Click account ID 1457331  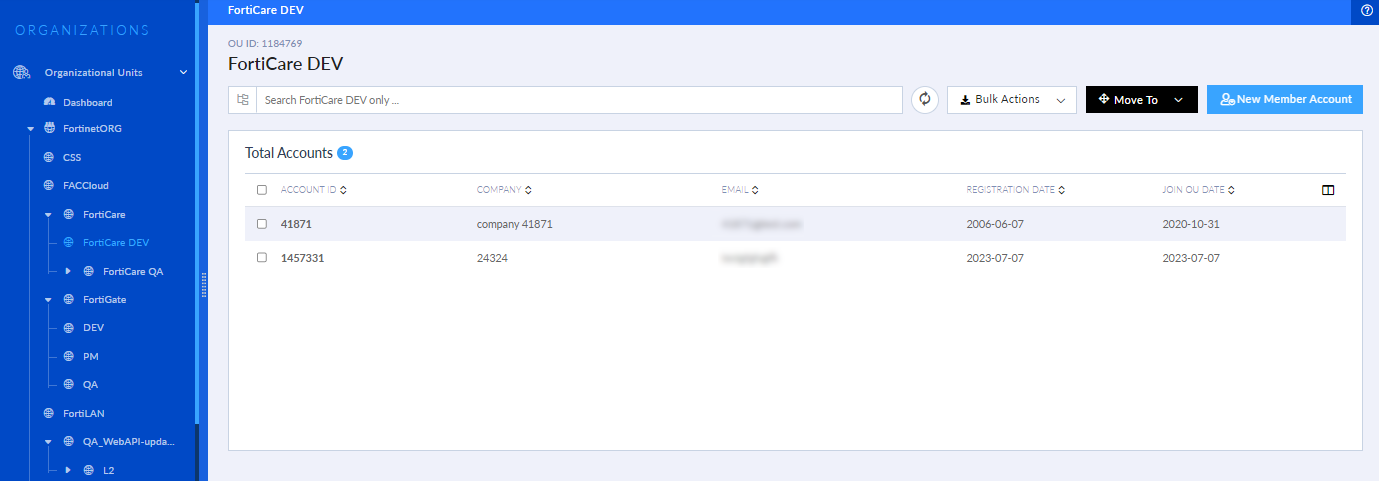click(302, 257)
